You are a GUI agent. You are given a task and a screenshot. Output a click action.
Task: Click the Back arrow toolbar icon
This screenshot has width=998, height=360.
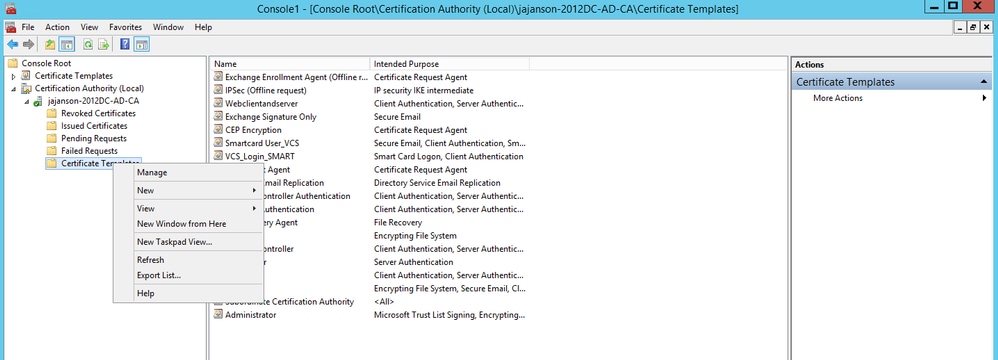point(12,45)
